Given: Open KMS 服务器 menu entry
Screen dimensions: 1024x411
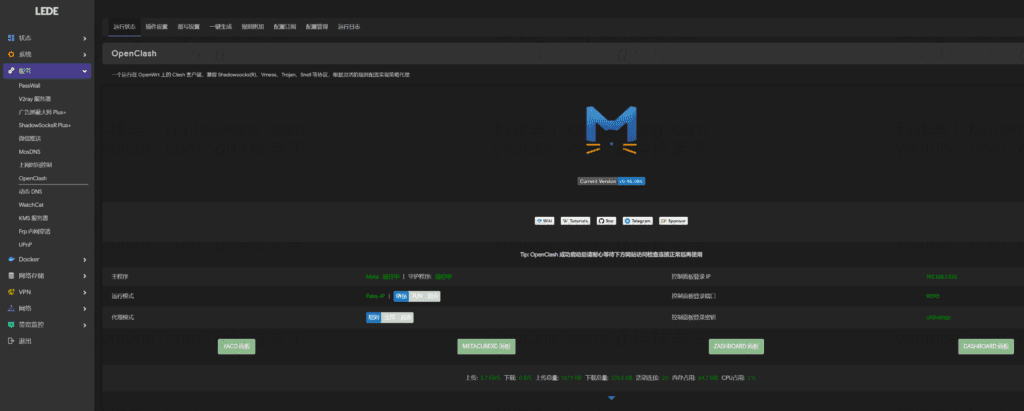Looking at the screenshot, I should tap(33, 218).
